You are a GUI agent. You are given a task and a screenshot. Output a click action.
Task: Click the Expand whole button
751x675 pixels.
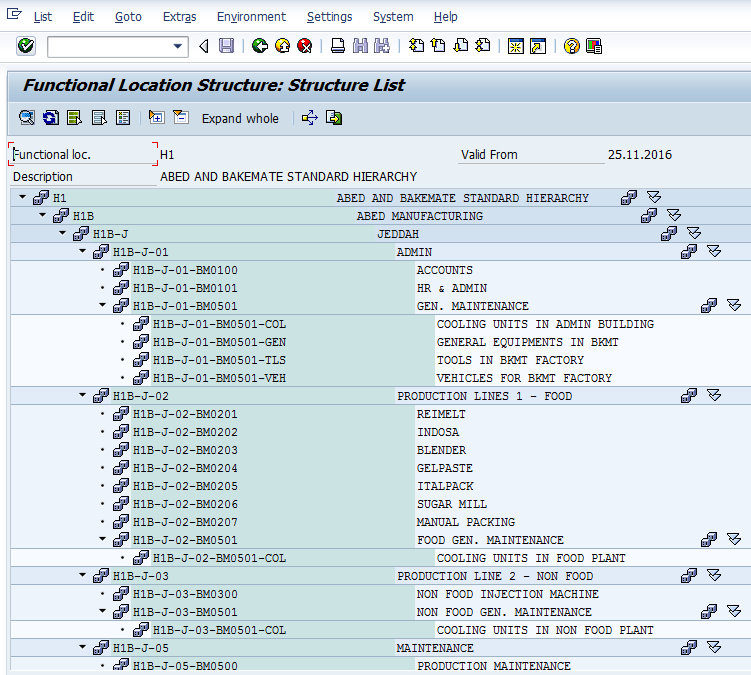pyautogui.click(x=240, y=119)
